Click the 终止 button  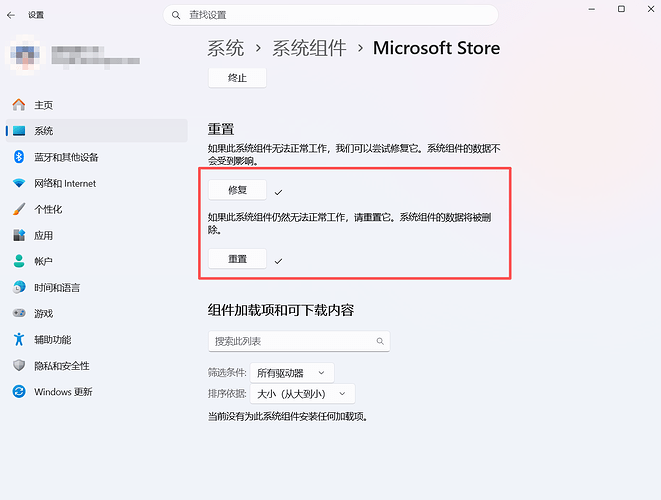pos(237,78)
